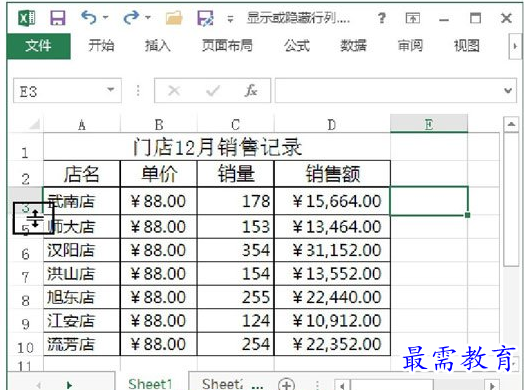This screenshot has width=524, height=390.
Task: Select cell with ￥10,912.00
Action: pos(332,320)
